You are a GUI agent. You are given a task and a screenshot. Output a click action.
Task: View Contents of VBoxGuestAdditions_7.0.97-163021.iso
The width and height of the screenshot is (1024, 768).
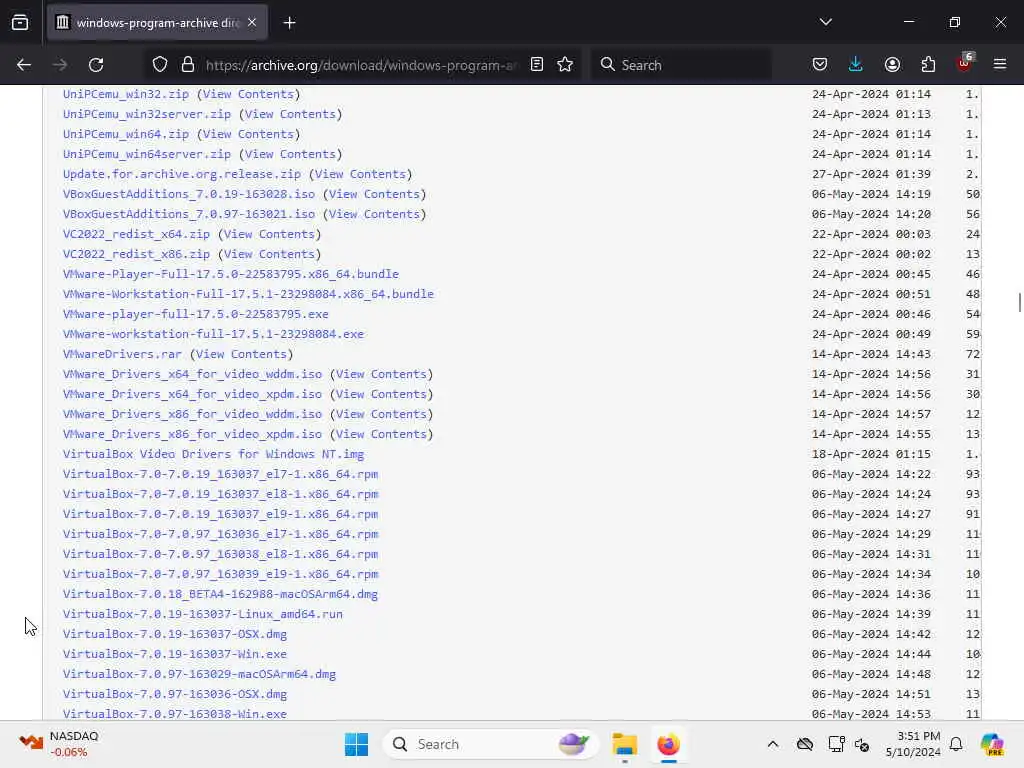(x=374, y=214)
